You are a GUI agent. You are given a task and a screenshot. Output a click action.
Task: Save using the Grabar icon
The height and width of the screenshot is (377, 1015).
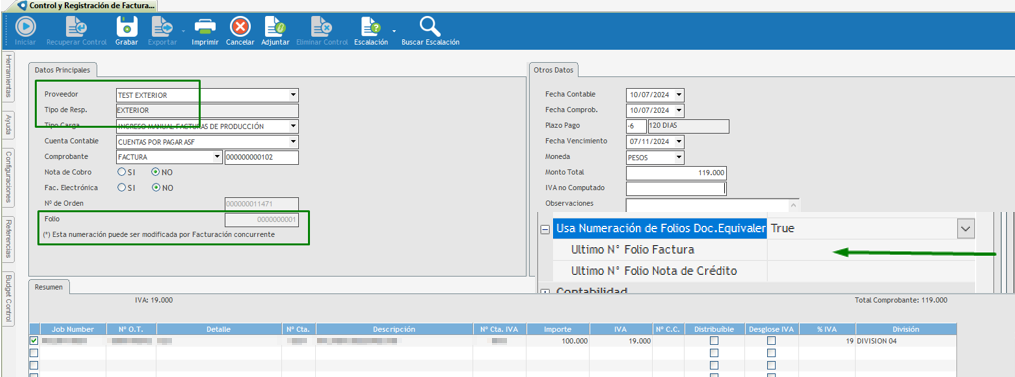click(x=127, y=27)
